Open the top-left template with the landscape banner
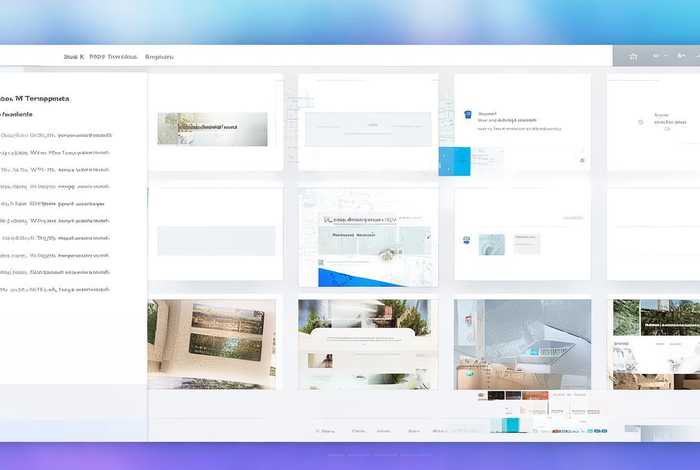Image resolution: width=700 pixels, height=470 pixels. 212,128
